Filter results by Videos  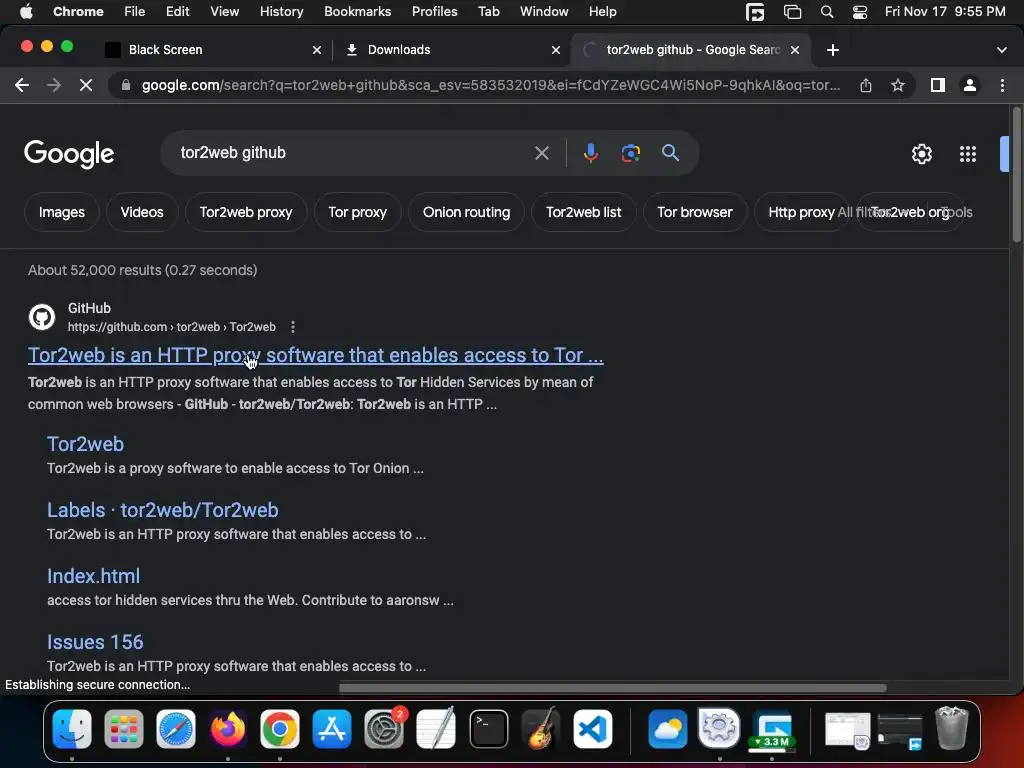click(142, 212)
